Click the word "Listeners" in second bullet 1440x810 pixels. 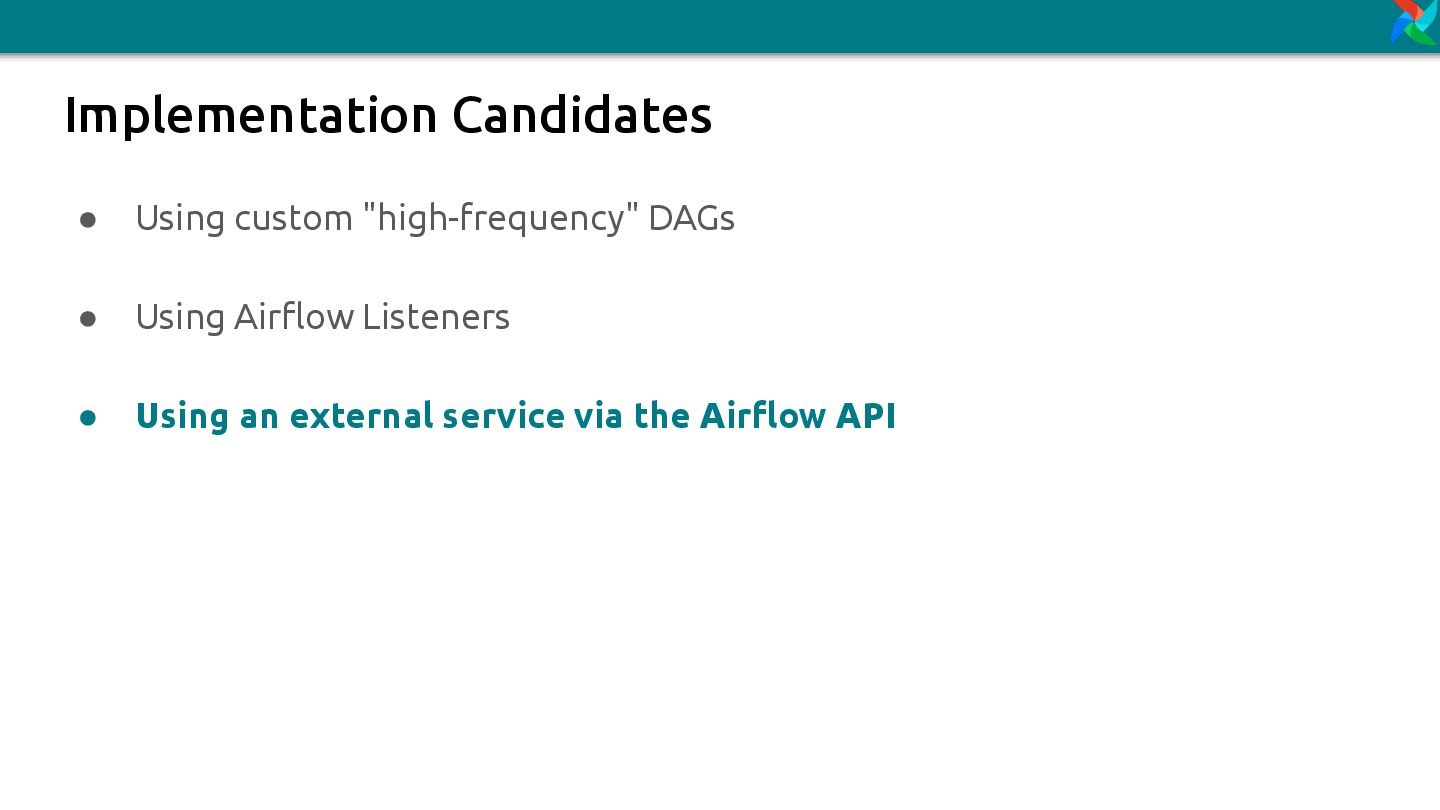tap(436, 317)
